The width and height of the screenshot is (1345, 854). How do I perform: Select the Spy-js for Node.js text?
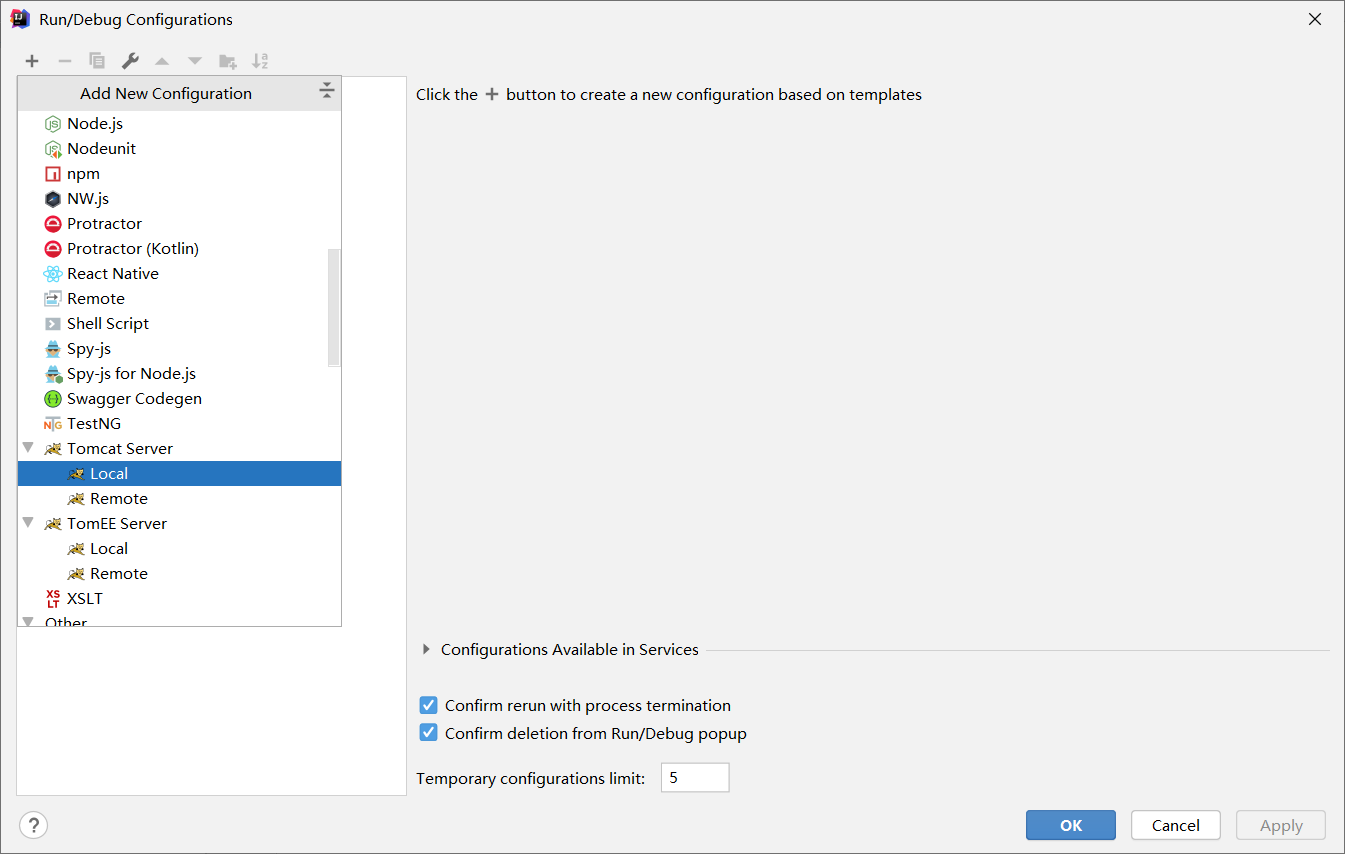pos(131,373)
